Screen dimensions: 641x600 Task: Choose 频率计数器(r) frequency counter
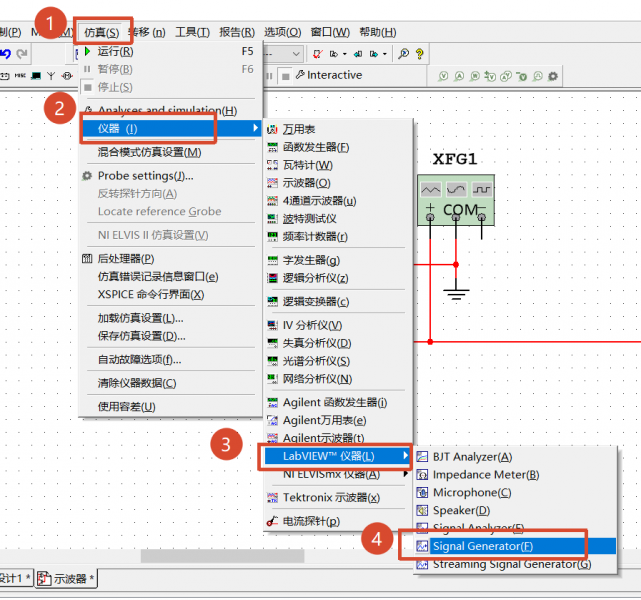coord(338,236)
